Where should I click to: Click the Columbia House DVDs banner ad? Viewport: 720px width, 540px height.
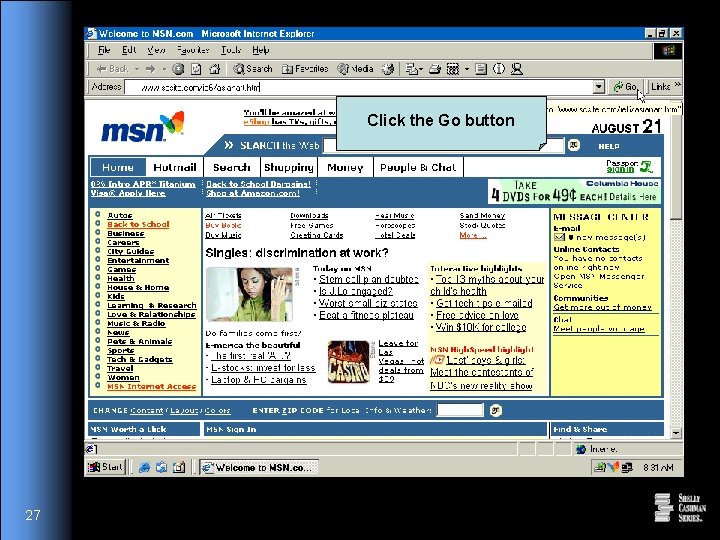point(574,191)
